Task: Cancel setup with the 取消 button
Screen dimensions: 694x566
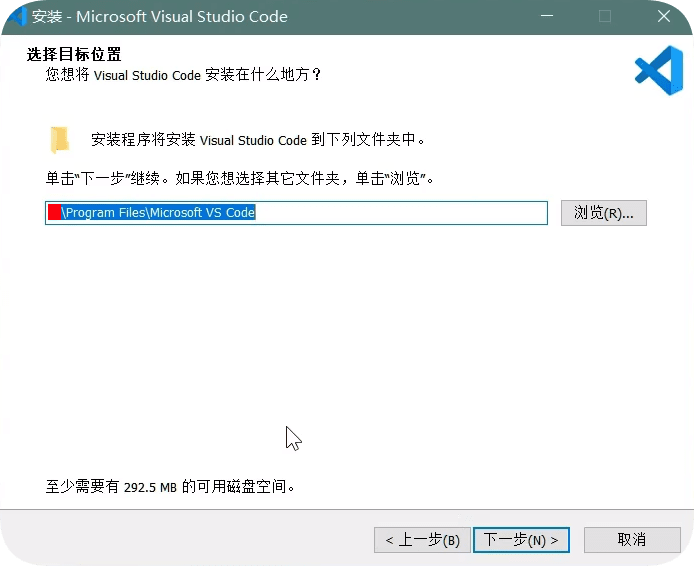Action: [631, 540]
